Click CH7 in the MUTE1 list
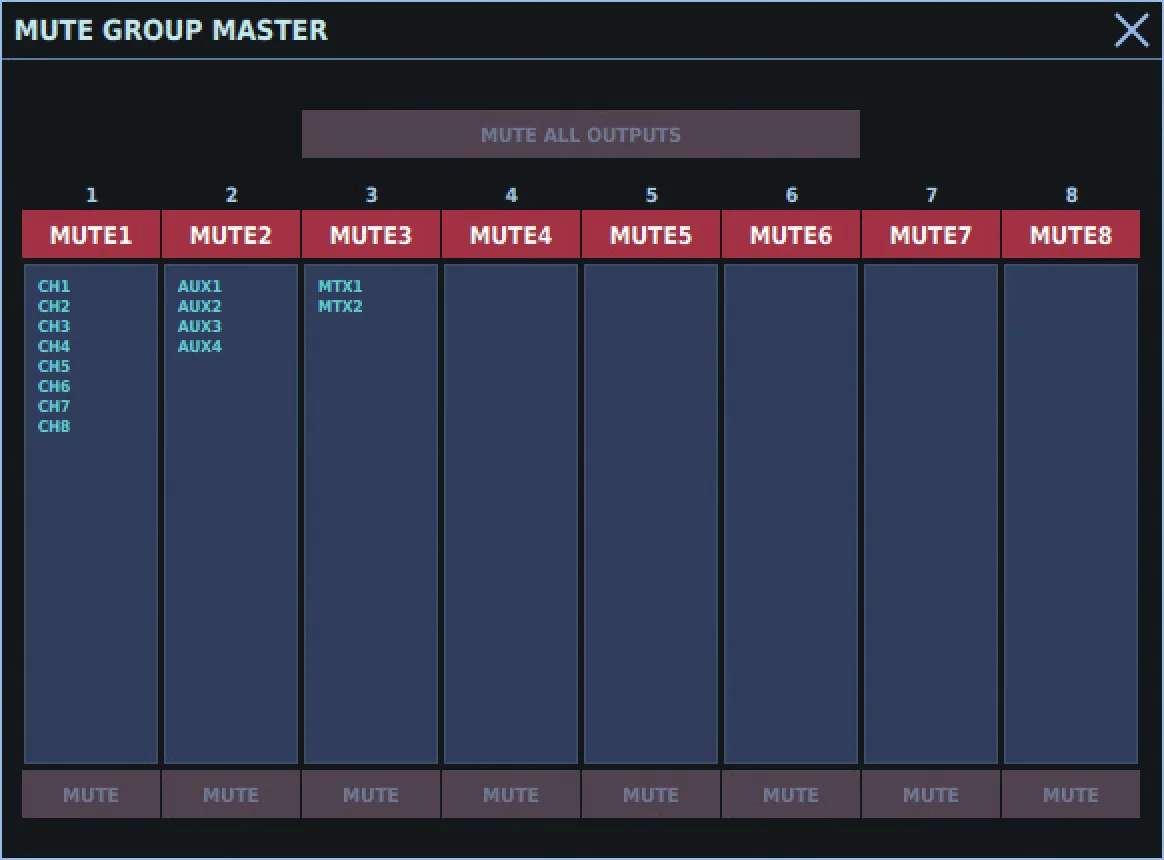 pyautogui.click(x=54, y=406)
